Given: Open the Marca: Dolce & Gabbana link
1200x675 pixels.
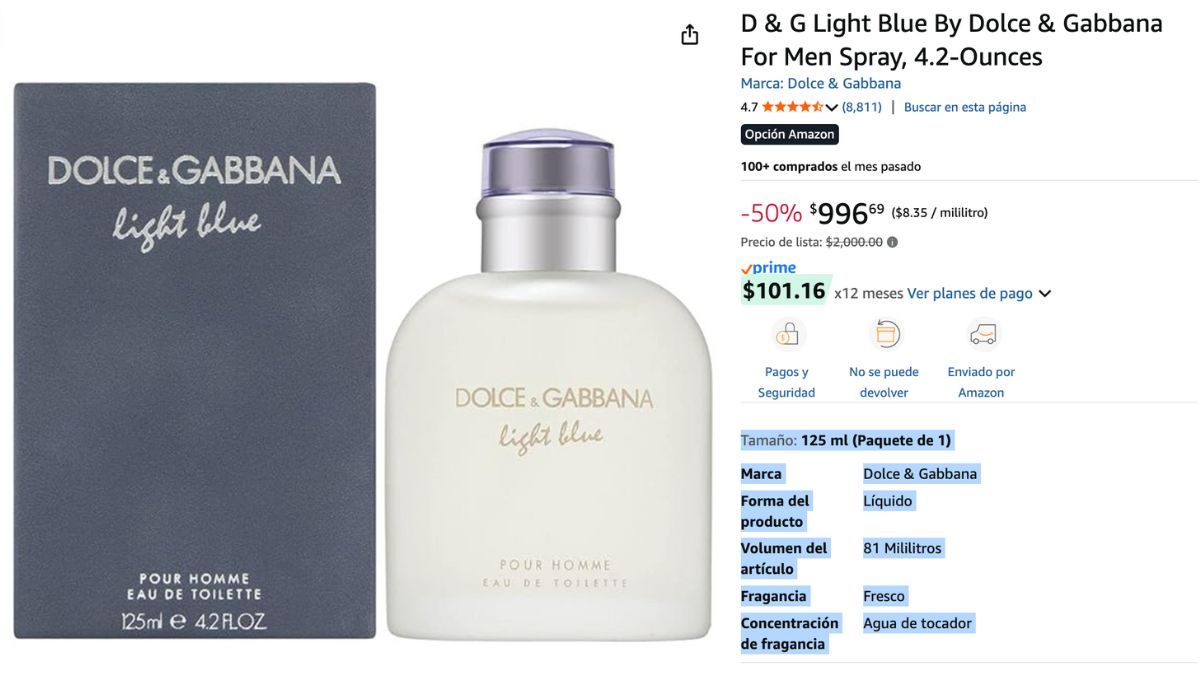Looking at the screenshot, I should tap(820, 84).
